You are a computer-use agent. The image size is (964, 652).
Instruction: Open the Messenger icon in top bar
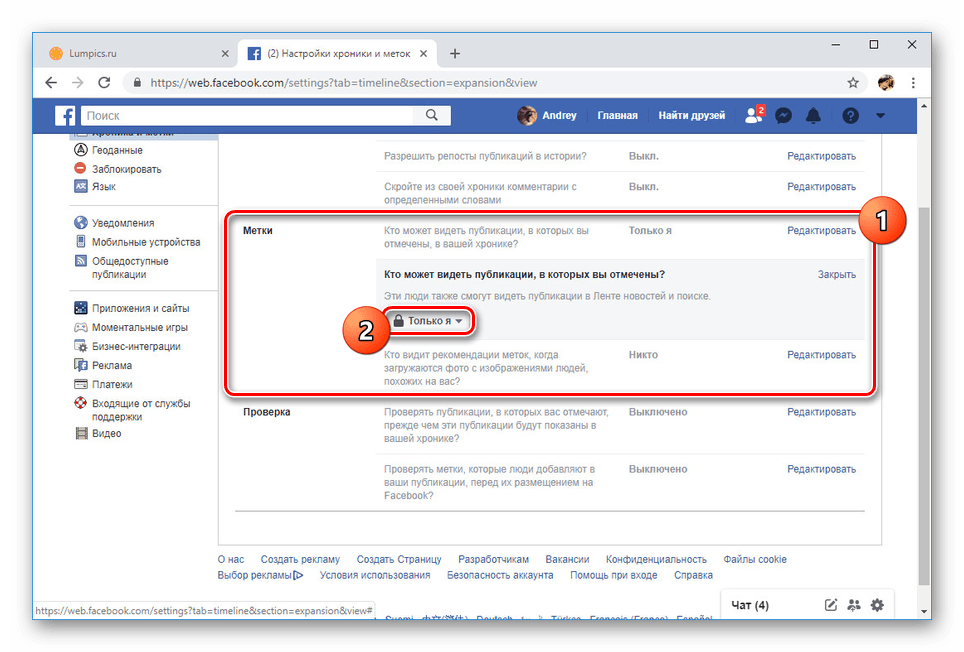tap(782, 115)
